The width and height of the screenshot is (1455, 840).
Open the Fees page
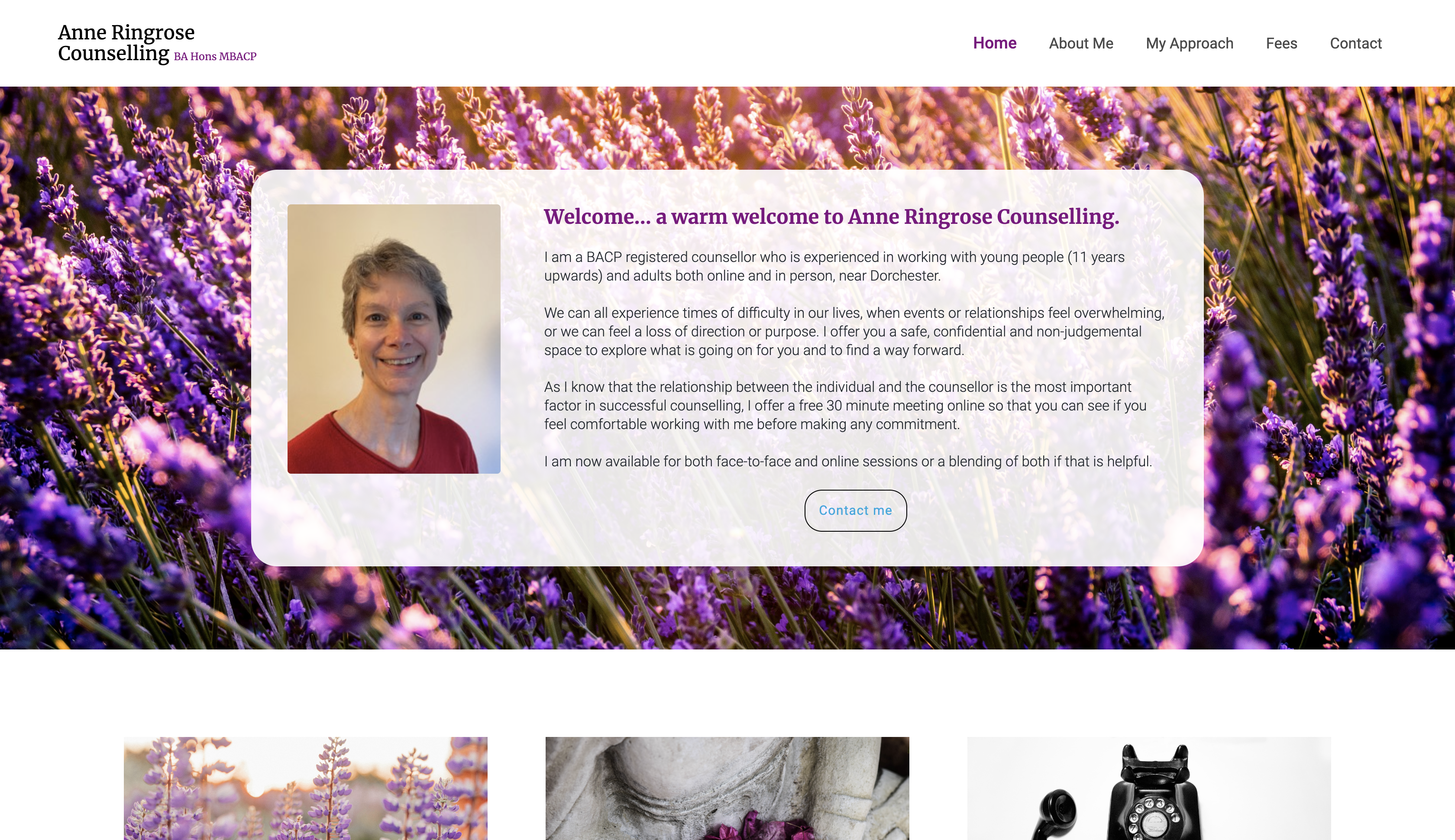[x=1281, y=43]
